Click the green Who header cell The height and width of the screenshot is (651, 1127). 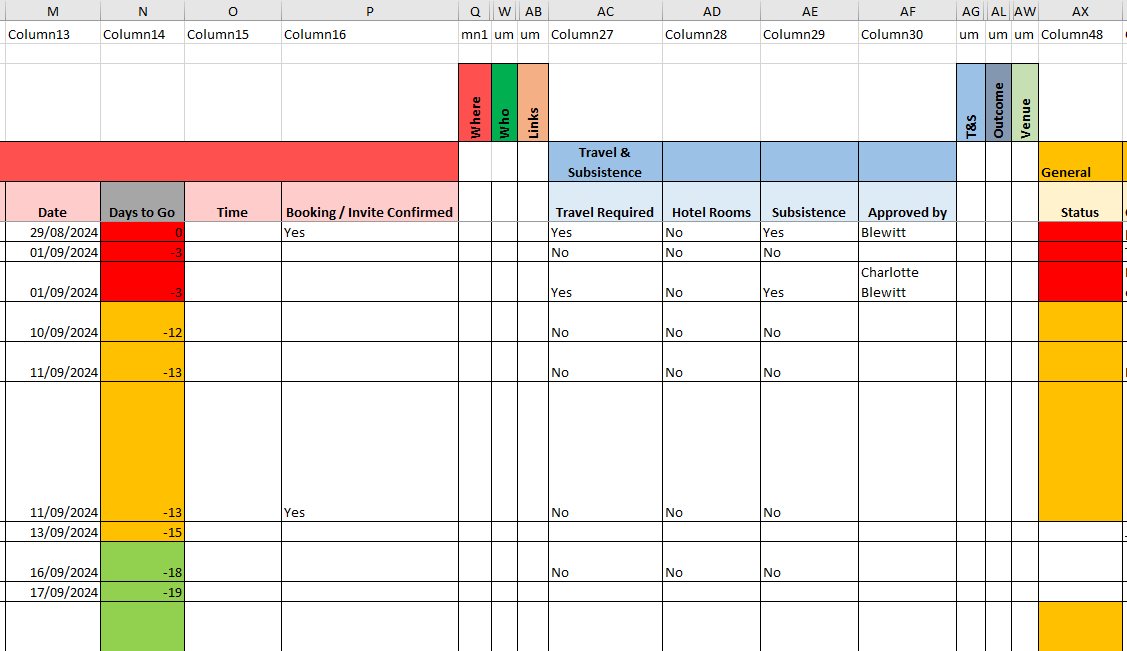[505, 102]
